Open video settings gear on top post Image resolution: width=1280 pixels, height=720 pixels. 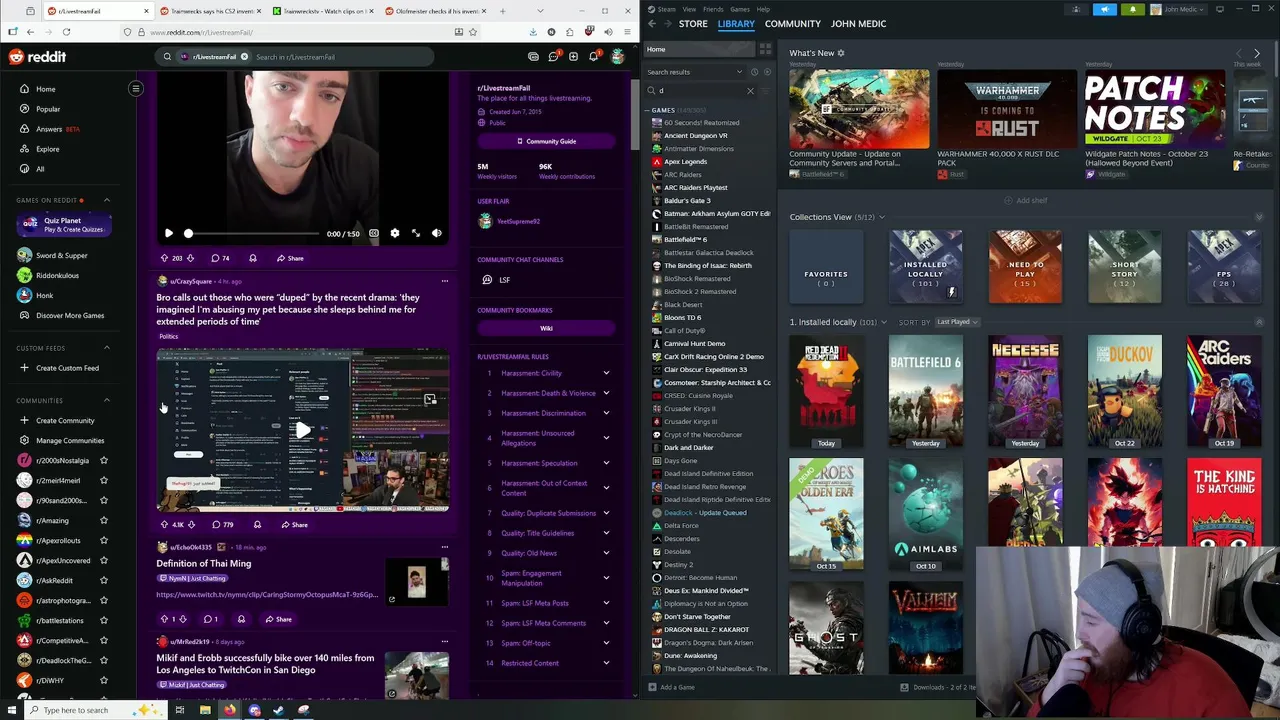tap(395, 233)
